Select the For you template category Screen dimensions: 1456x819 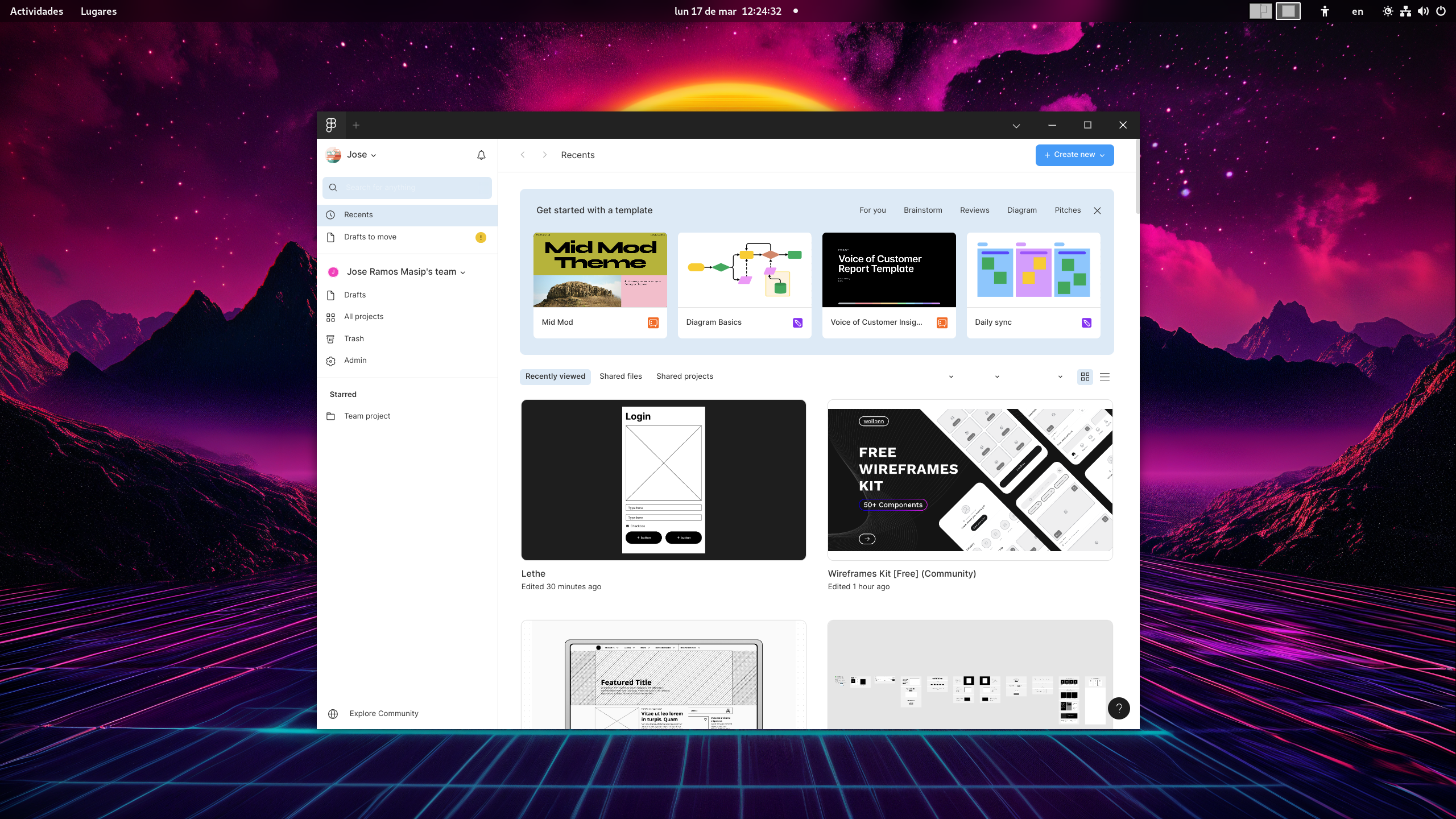[872, 210]
